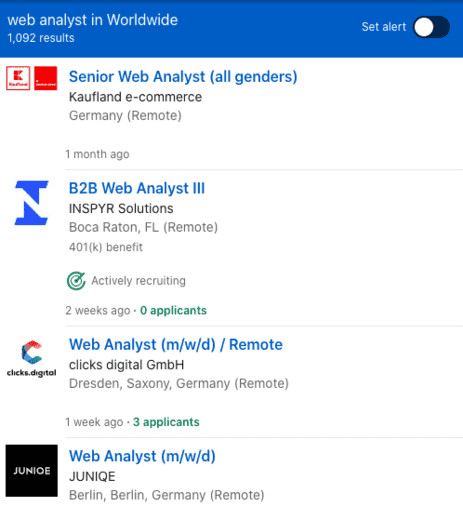Open the INSPYR Solutions logo
This screenshot has height=520, width=463.
[x=32, y=203]
